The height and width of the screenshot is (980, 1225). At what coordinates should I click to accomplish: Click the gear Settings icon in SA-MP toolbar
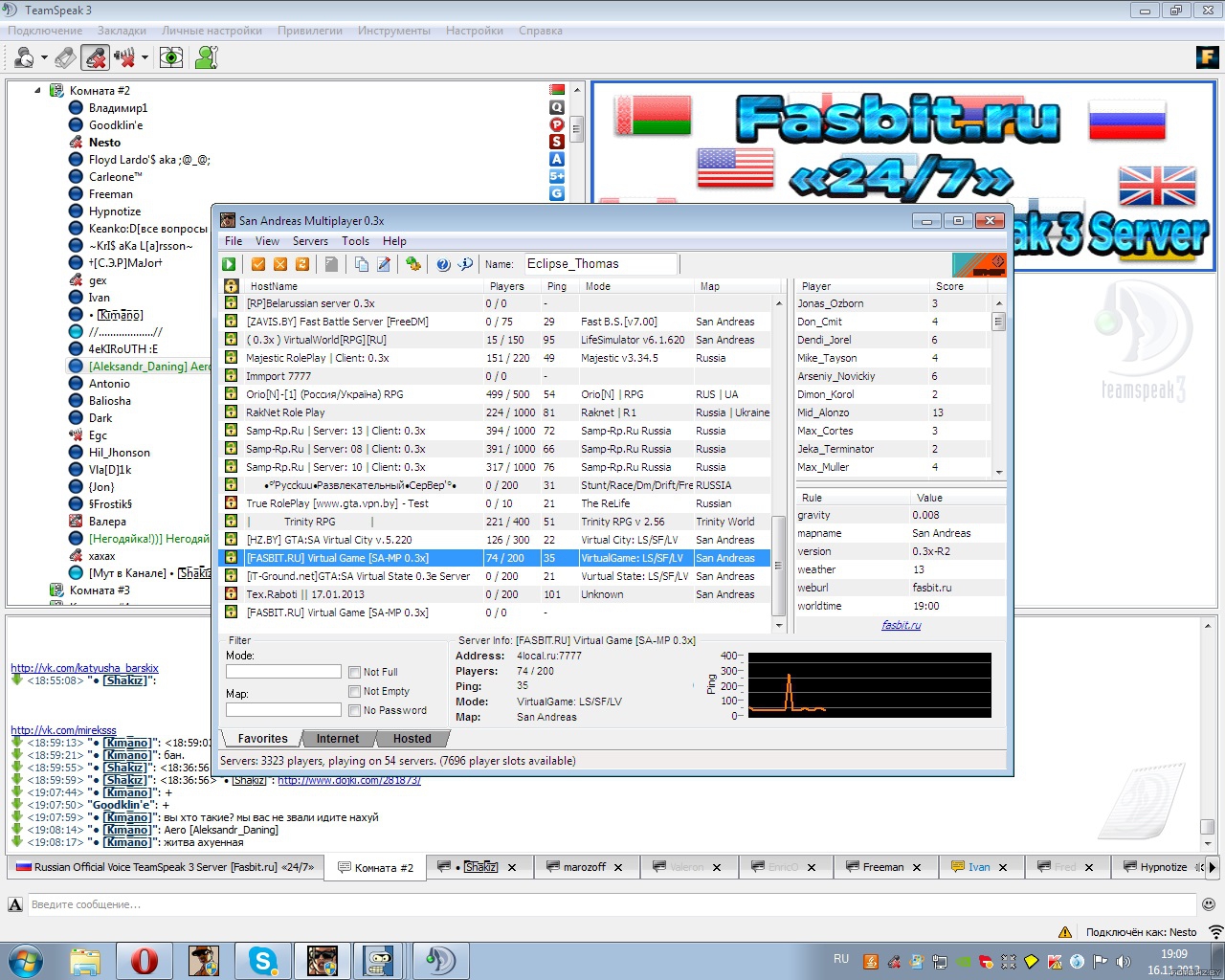click(x=413, y=264)
